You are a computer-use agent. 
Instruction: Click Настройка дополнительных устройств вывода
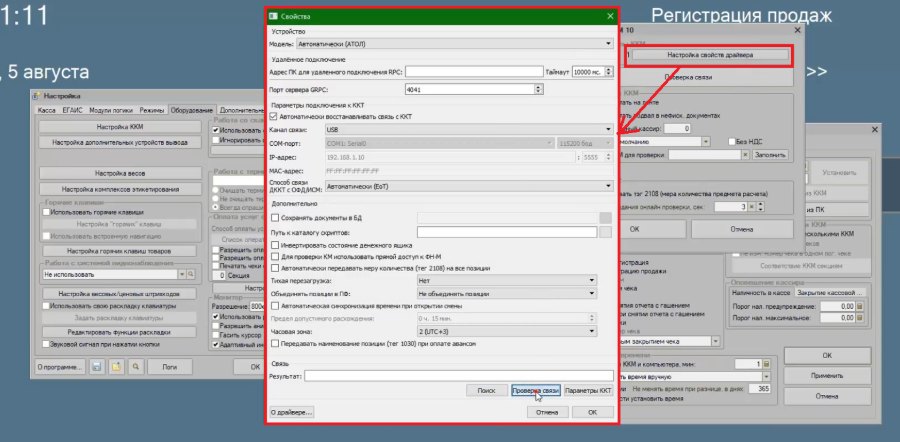pos(120,142)
